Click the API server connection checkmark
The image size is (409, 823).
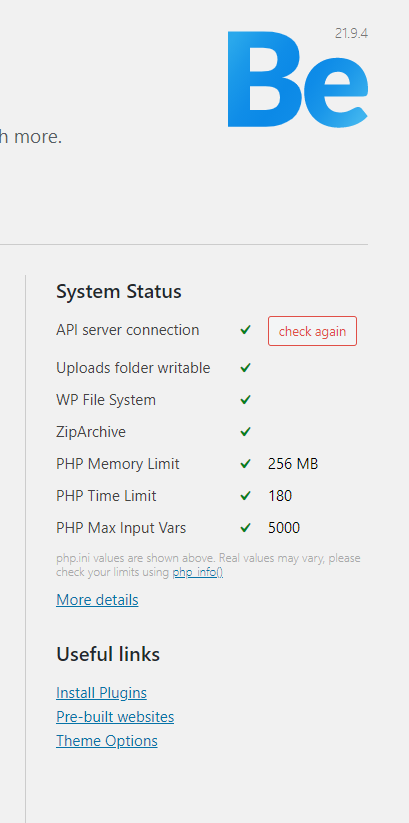245,330
